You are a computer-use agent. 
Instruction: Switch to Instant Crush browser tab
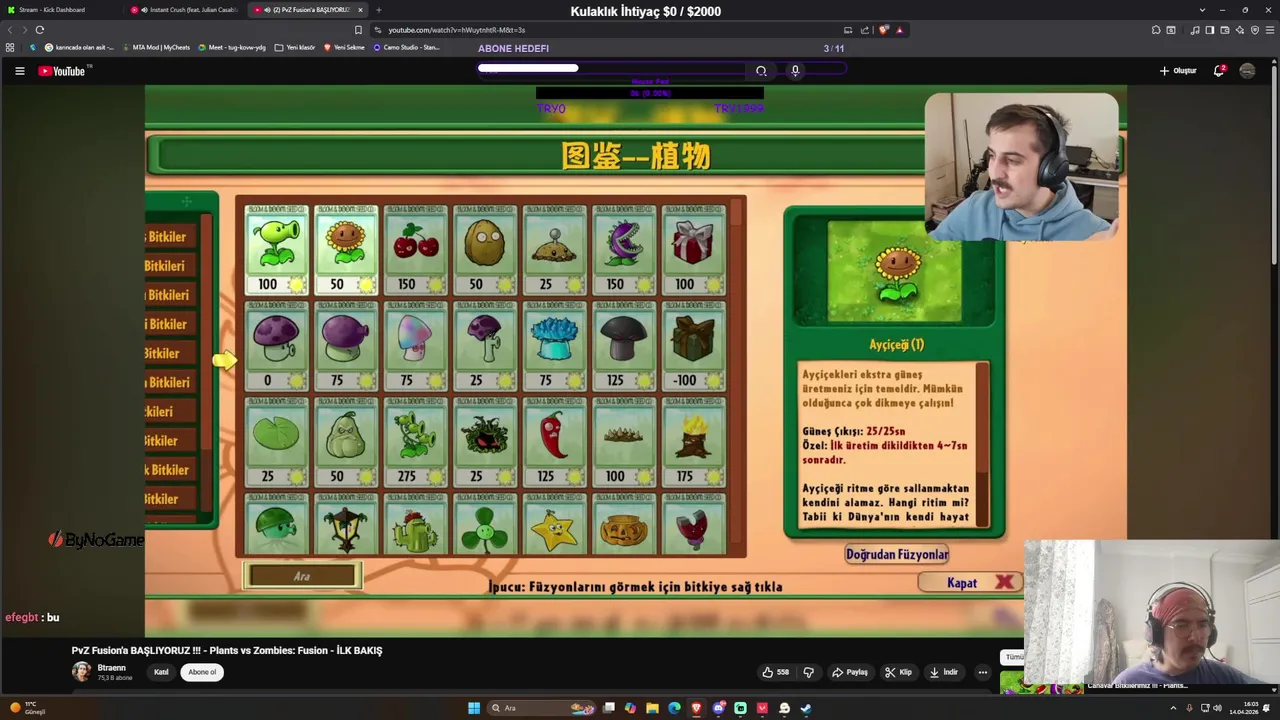click(x=186, y=10)
